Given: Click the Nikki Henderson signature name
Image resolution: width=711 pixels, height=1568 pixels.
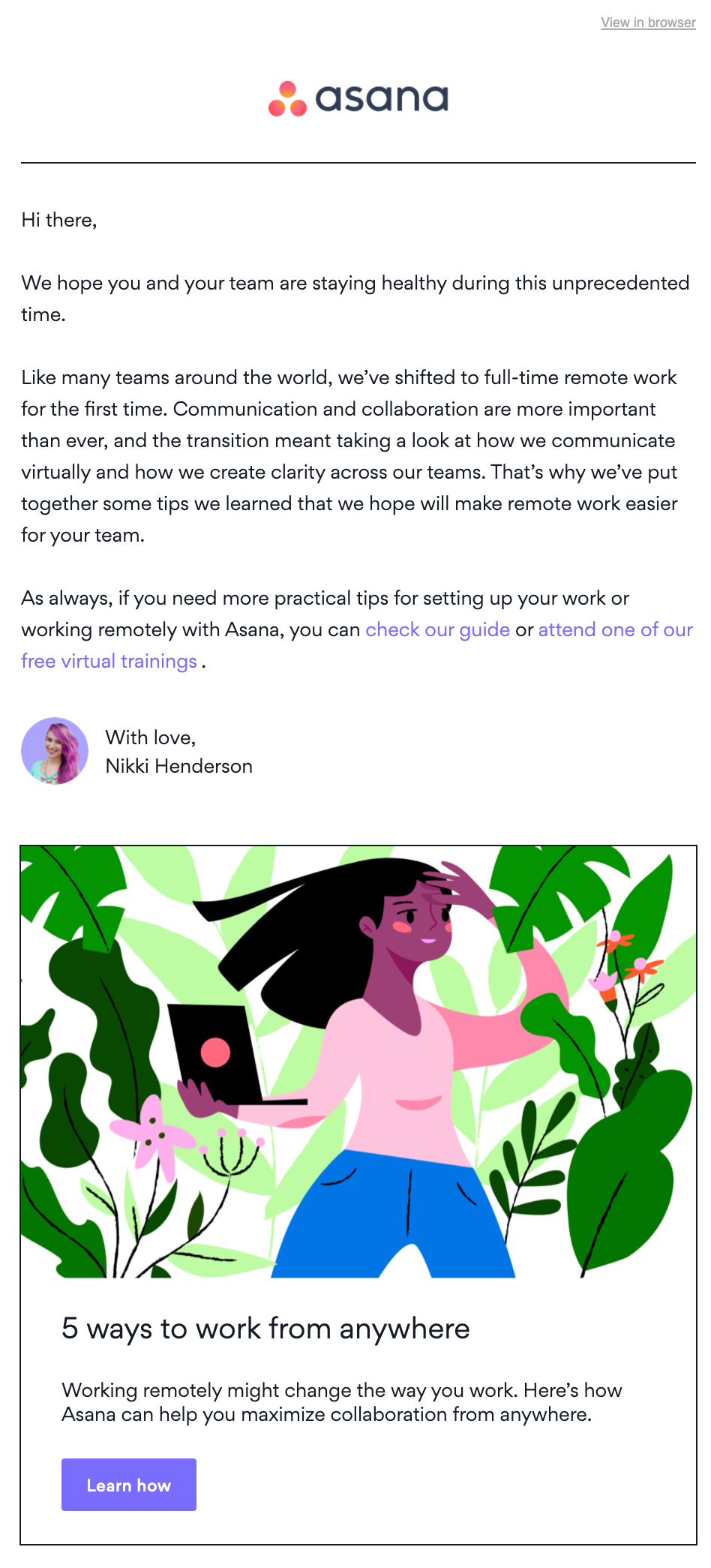Looking at the screenshot, I should (178, 766).
